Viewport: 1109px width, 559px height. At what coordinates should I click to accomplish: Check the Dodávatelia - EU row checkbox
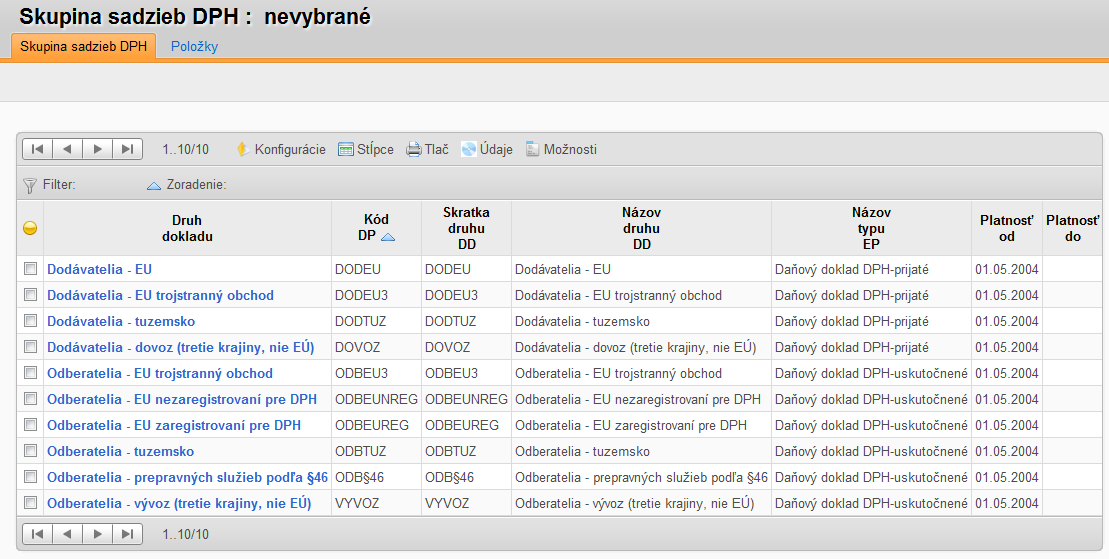coord(30,269)
